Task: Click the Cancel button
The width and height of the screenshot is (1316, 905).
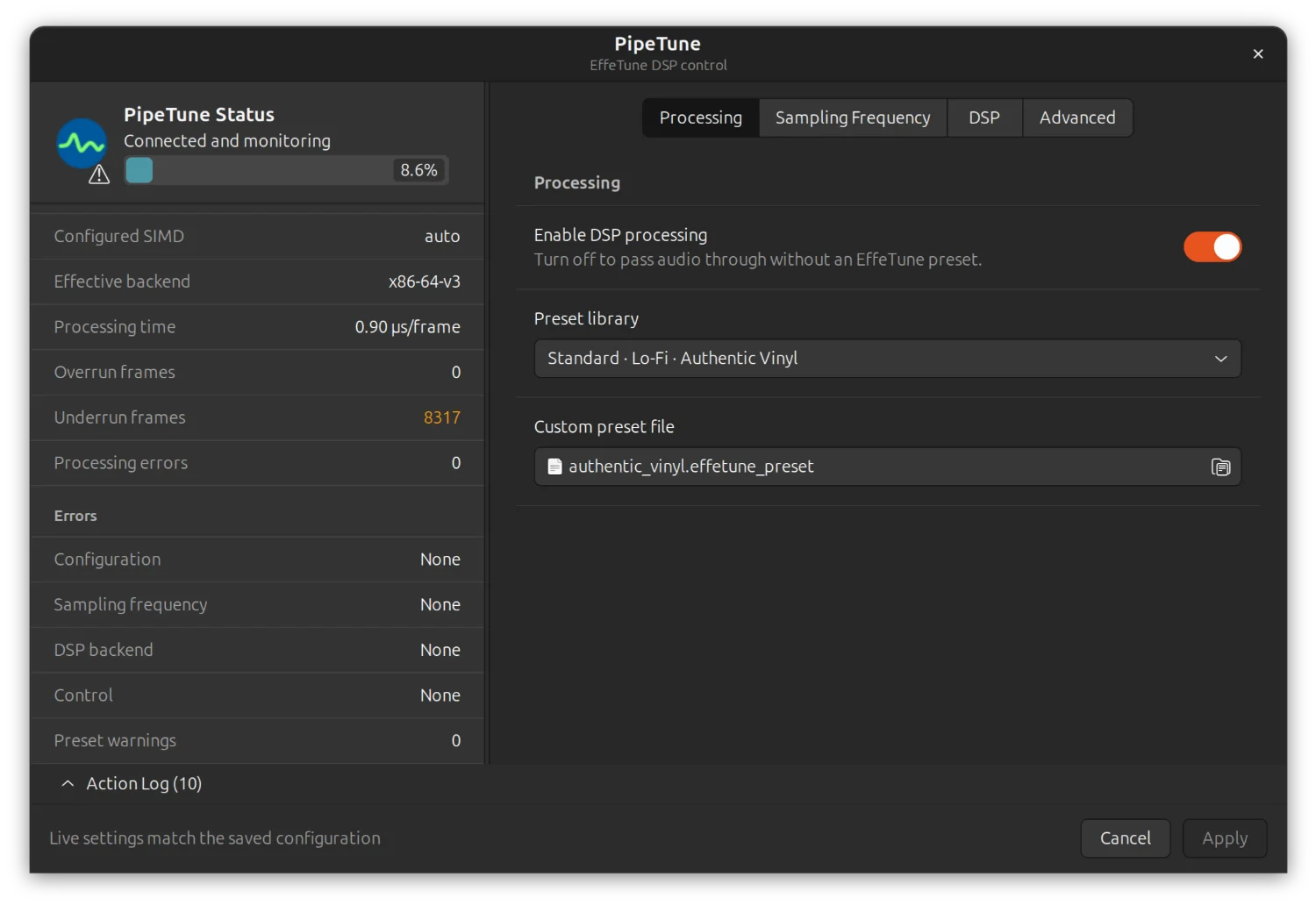Action: (x=1126, y=838)
